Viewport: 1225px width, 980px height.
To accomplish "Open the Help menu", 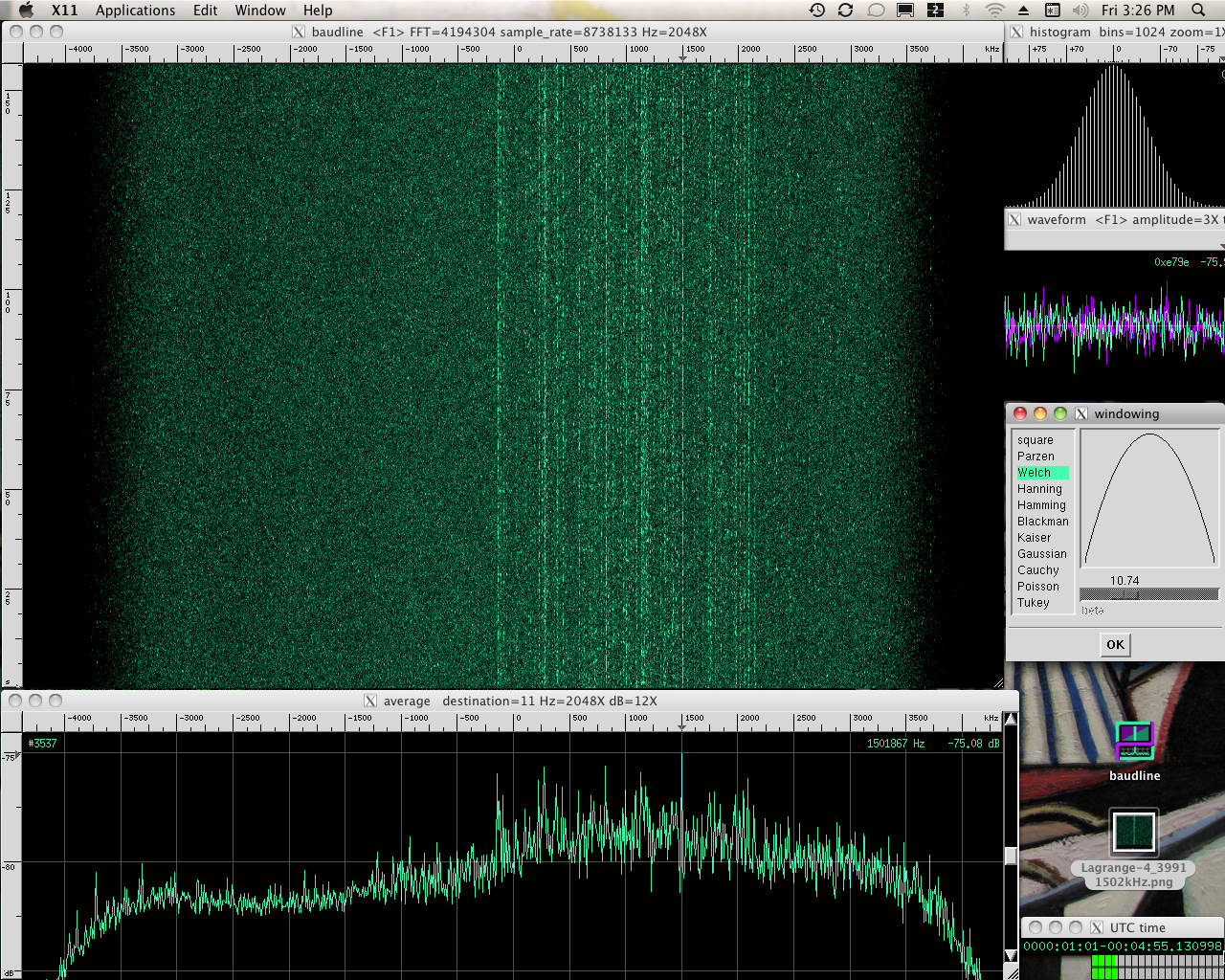I will 317,11.
